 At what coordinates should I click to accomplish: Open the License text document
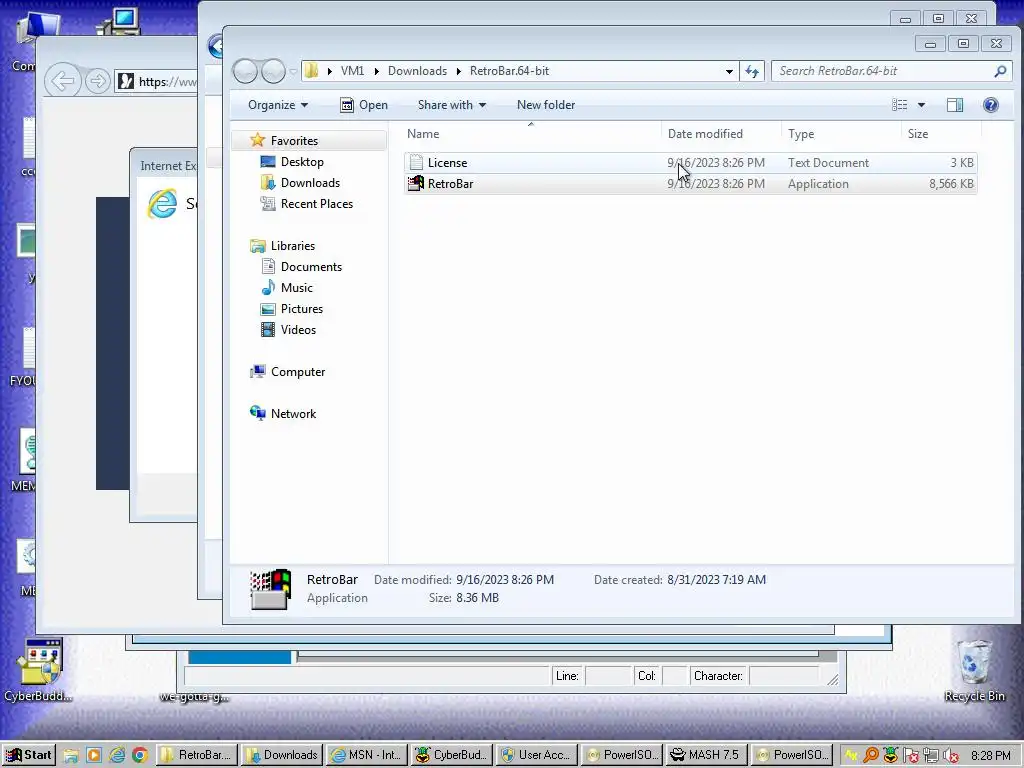click(690, 163)
